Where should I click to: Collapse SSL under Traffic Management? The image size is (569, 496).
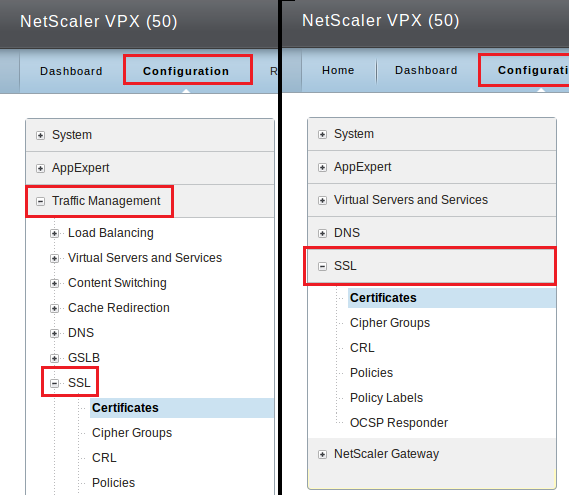coord(54,384)
